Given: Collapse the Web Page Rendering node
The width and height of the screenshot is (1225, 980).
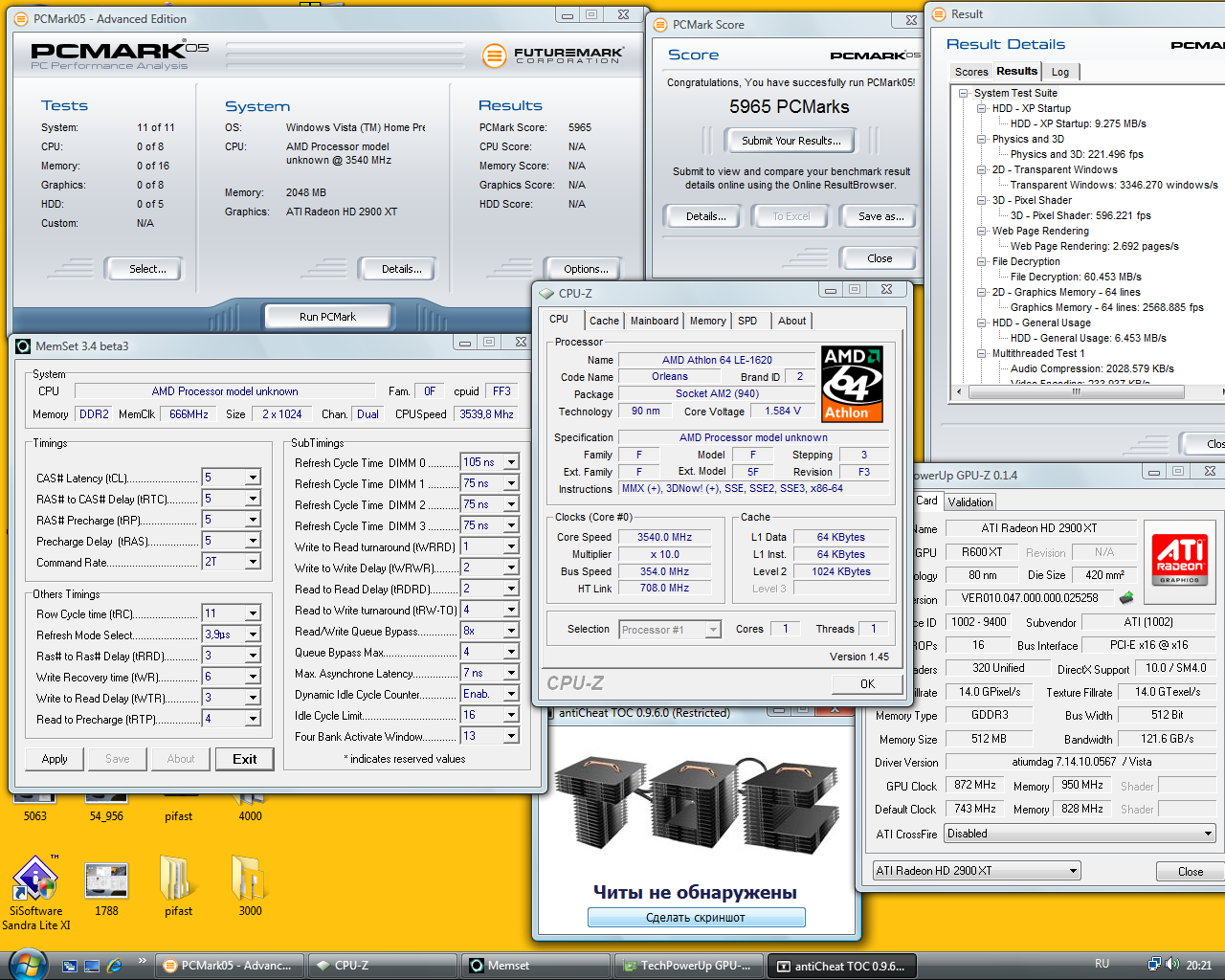Looking at the screenshot, I should click(x=982, y=231).
